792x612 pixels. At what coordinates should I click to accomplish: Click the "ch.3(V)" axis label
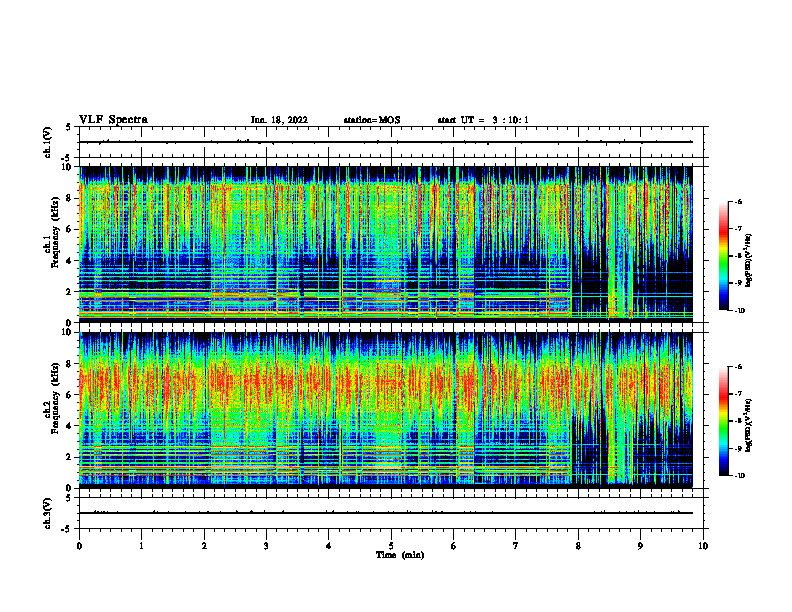48,513
